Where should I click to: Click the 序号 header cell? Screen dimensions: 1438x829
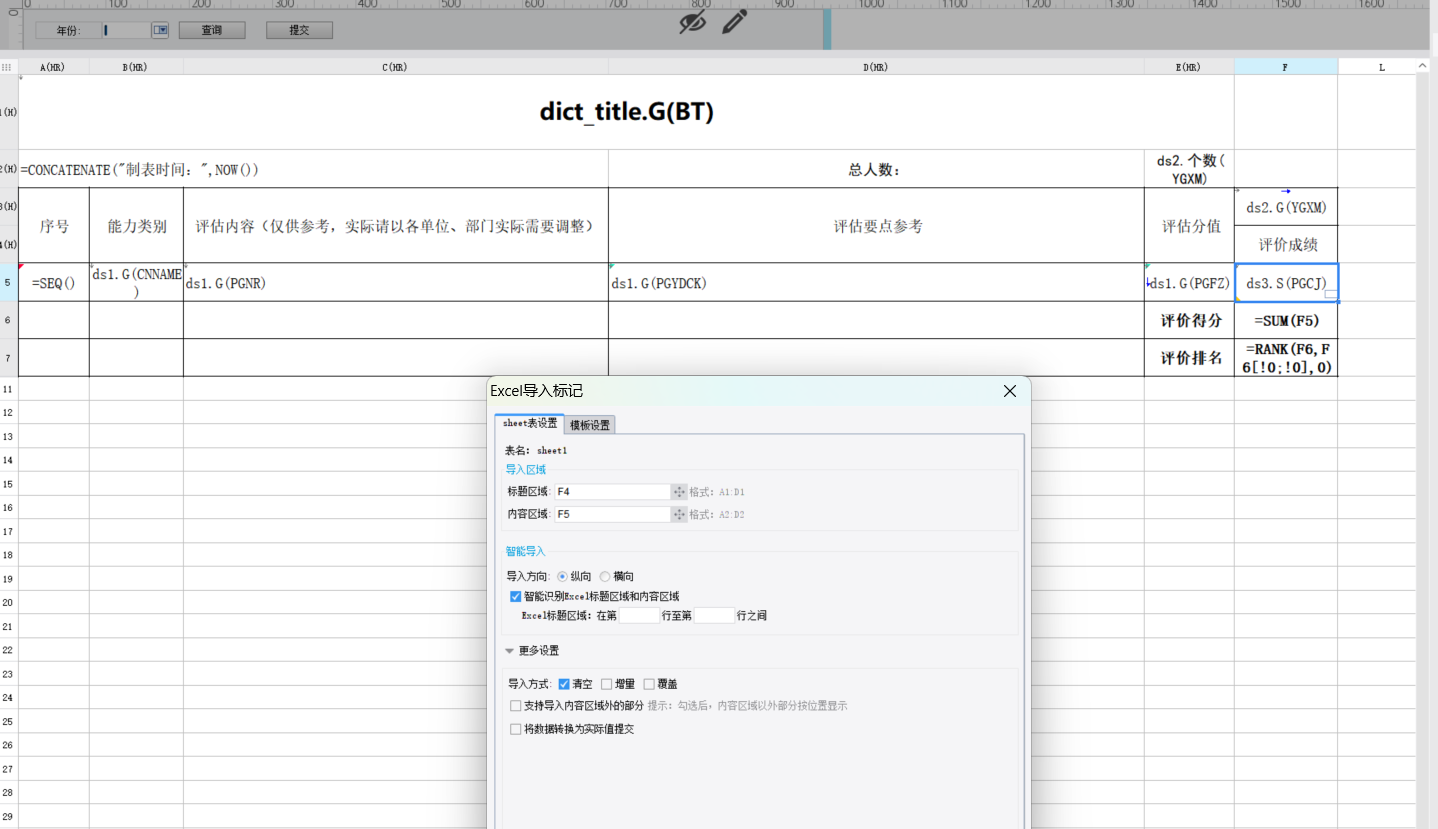click(53, 226)
